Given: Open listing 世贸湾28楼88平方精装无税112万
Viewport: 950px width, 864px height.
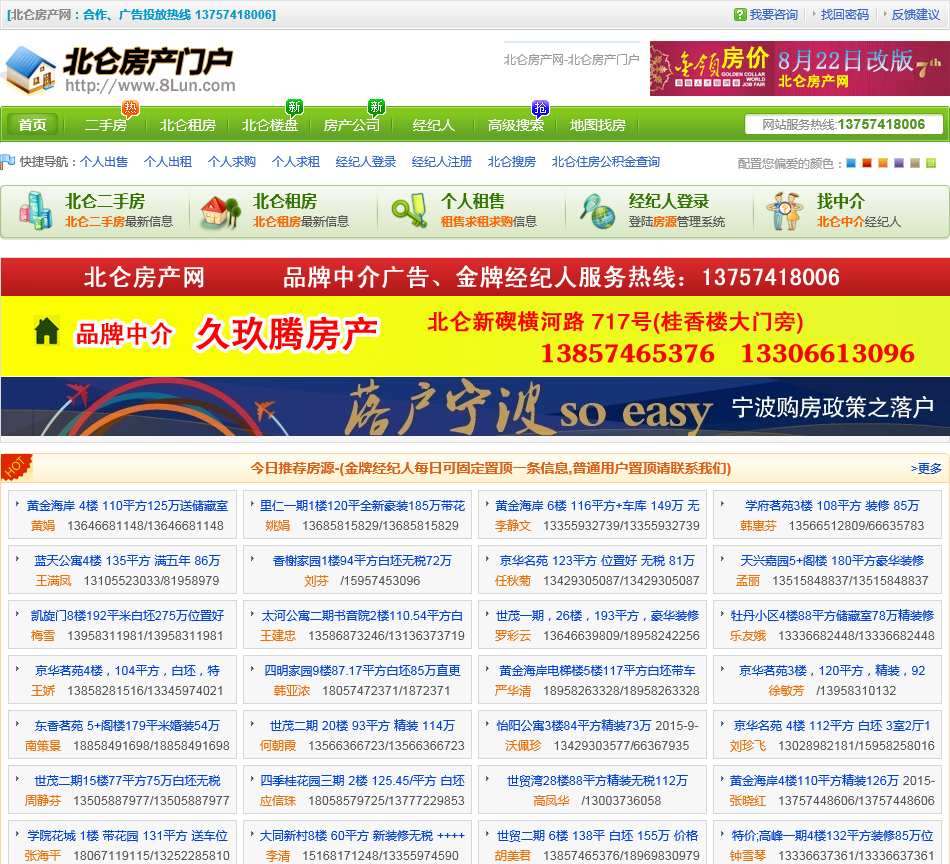Looking at the screenshot, I should (x=597, y=781).
